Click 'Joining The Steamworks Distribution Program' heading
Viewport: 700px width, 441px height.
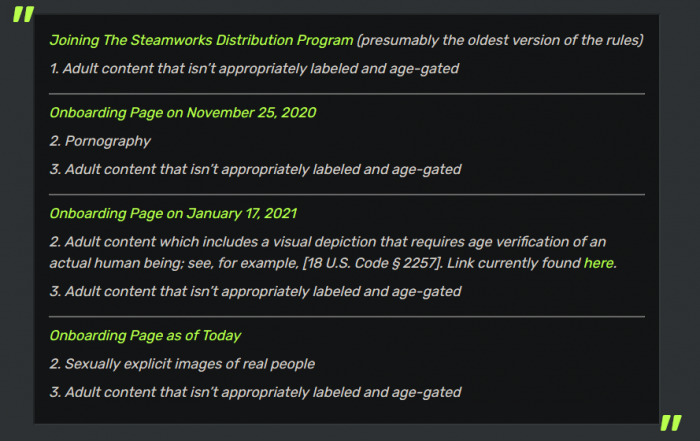(x=202, y=40)
